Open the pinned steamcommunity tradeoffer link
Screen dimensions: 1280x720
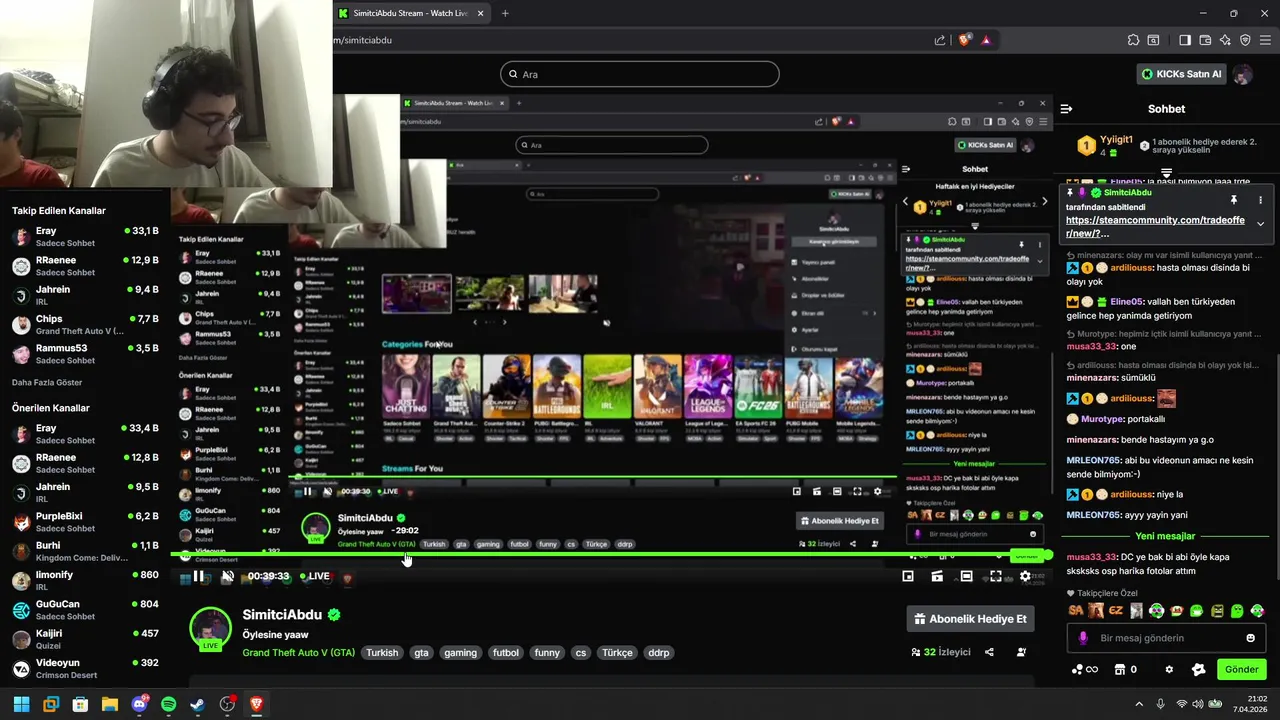(1155, 226)
